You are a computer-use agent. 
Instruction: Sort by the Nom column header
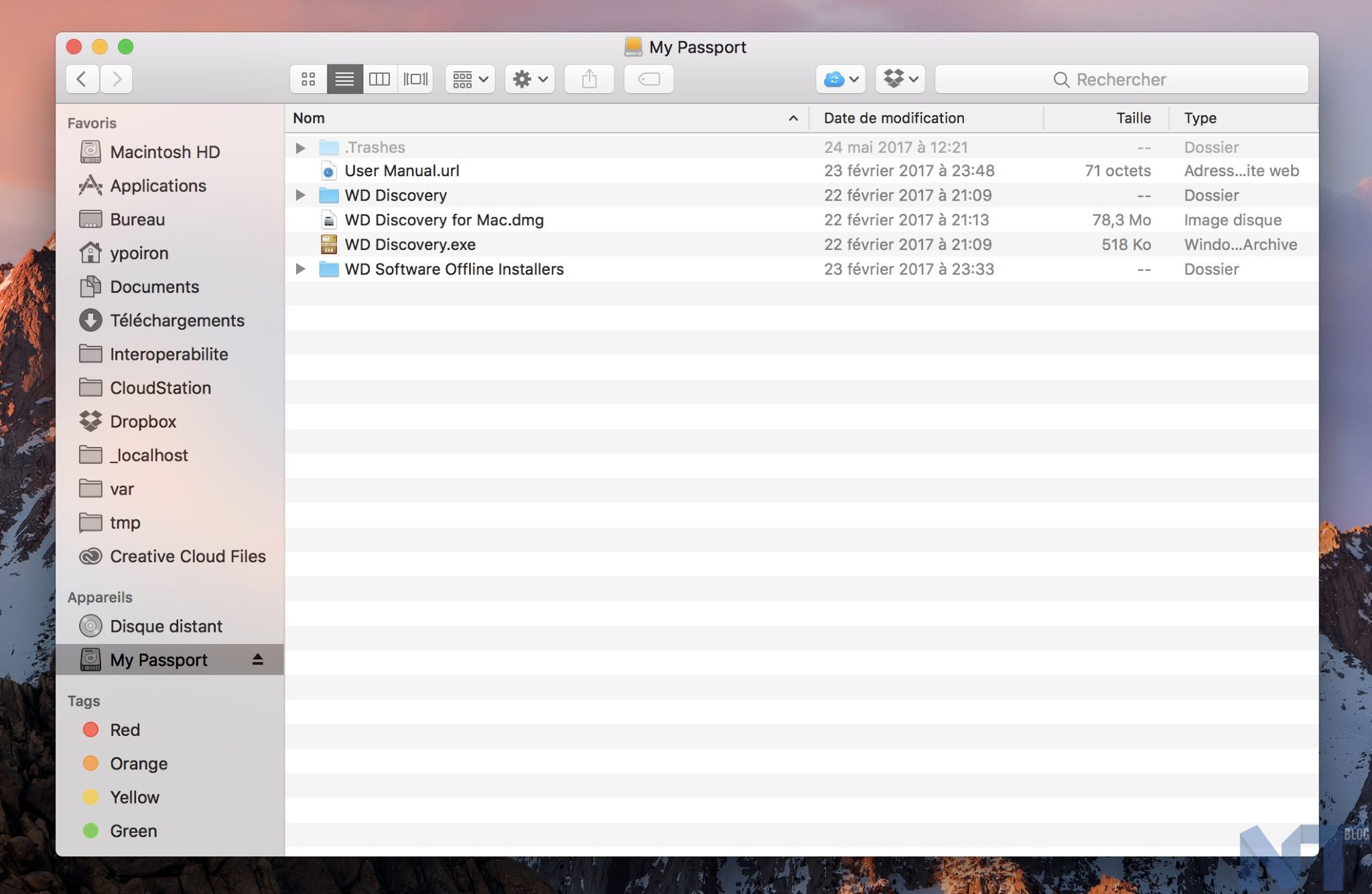[547, 118]
